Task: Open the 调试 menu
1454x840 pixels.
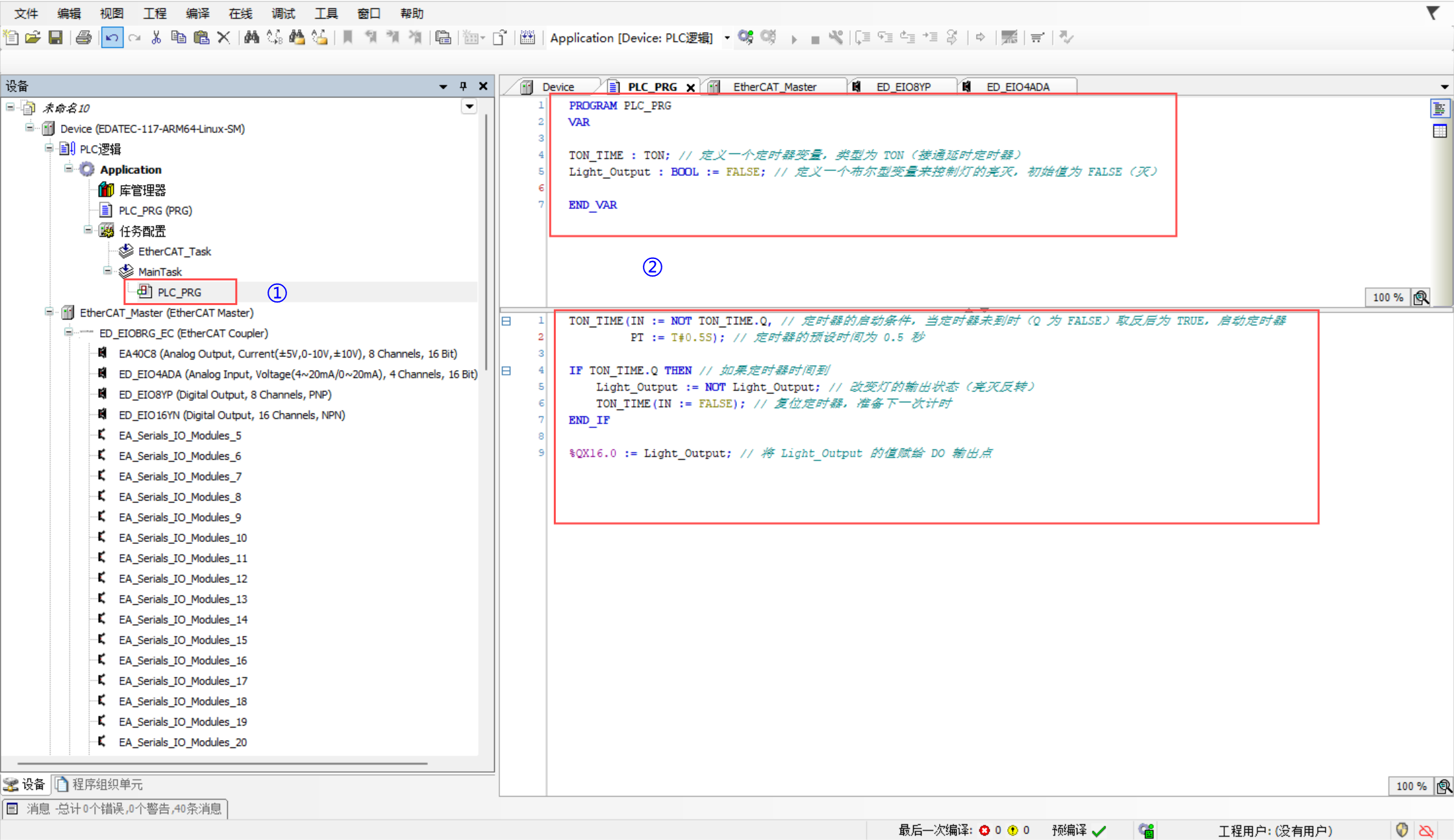Action: coord(283,13)
